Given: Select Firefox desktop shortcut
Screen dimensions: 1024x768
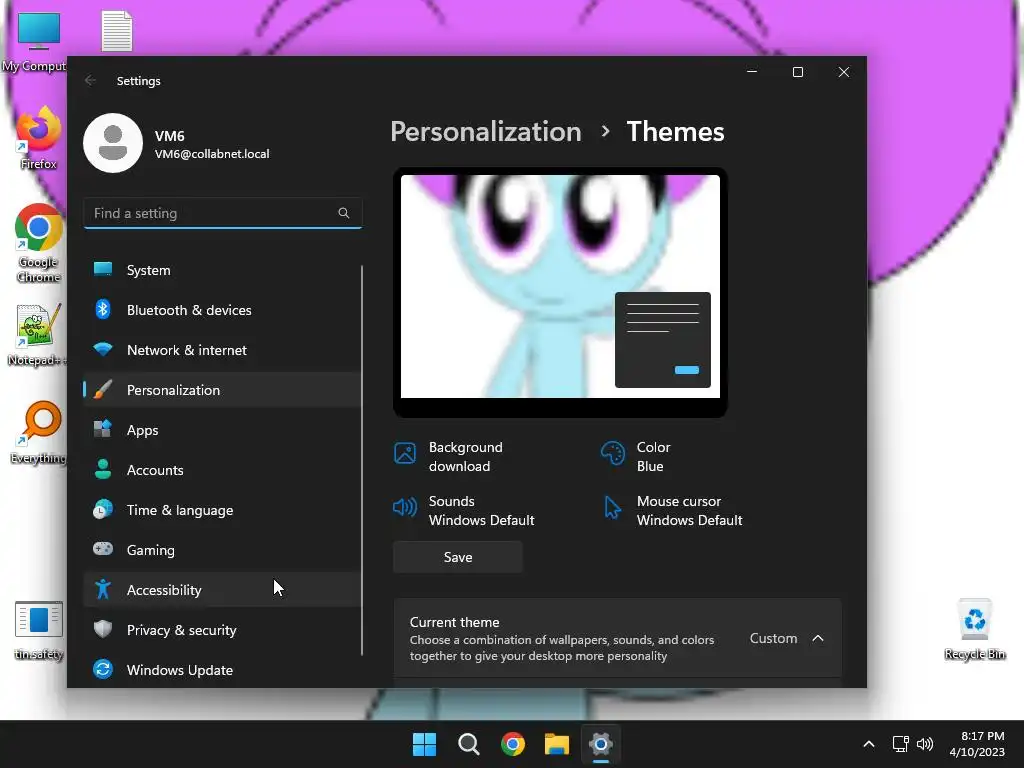Looking at the screenshot, I should pyautogui.click(x=38, y=138).
